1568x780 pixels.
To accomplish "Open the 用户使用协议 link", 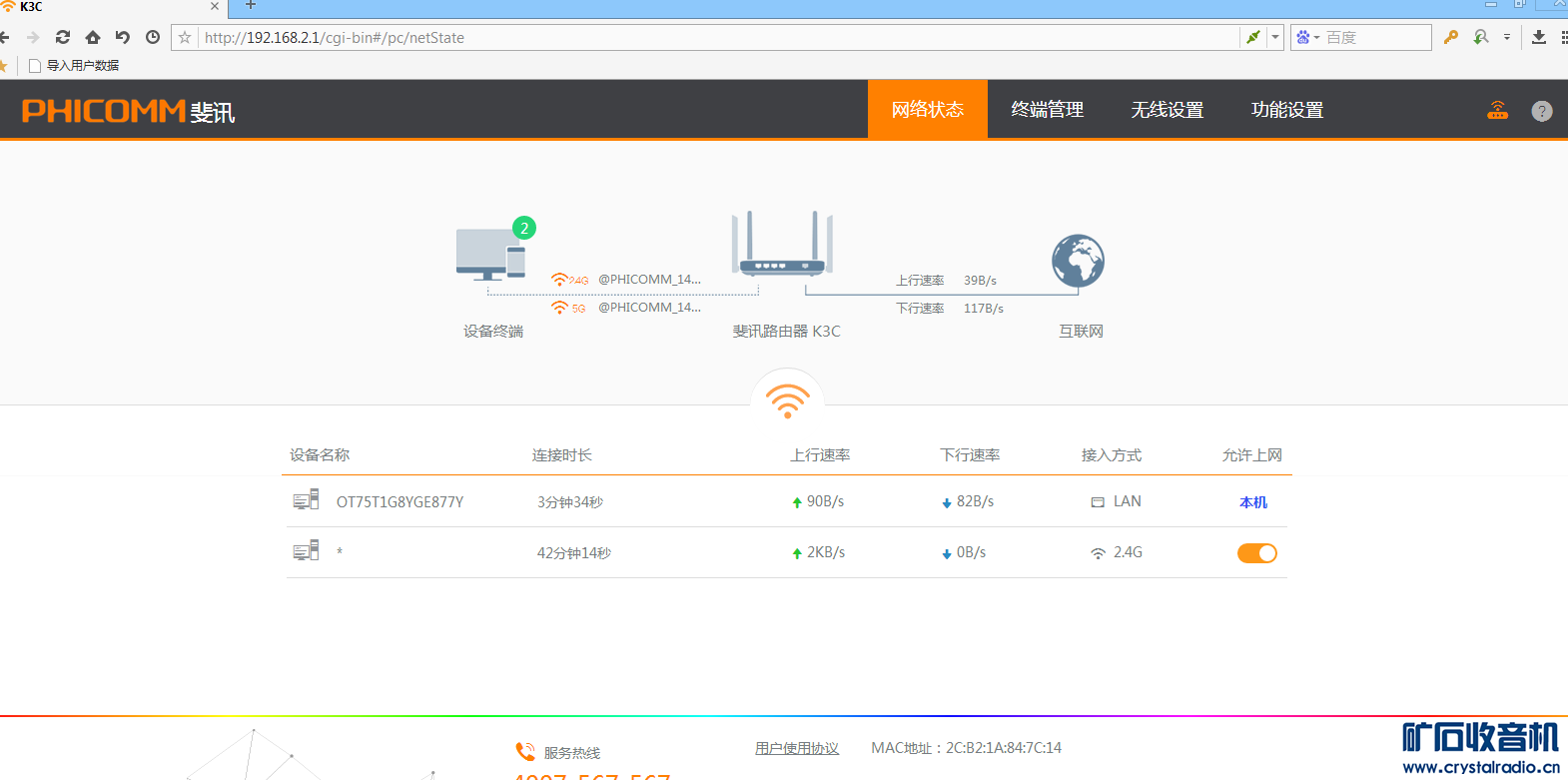I will [797, 748].
